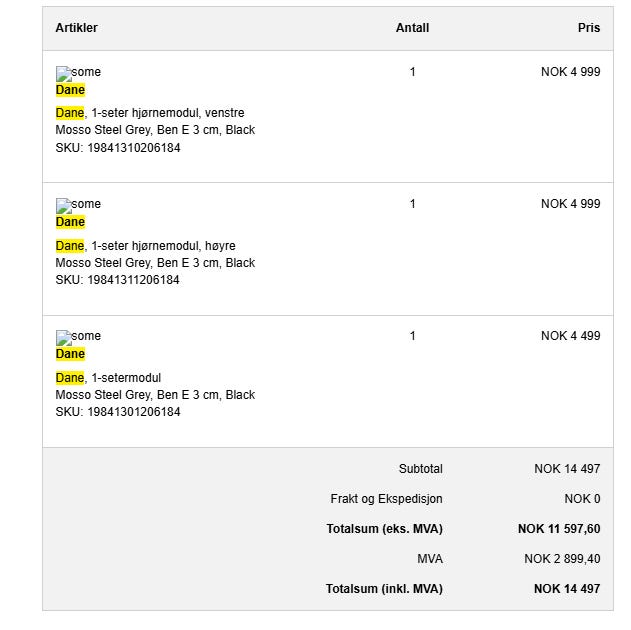Click the broken image for the venstre corner module
631x630 pixels.
[78, 73]
